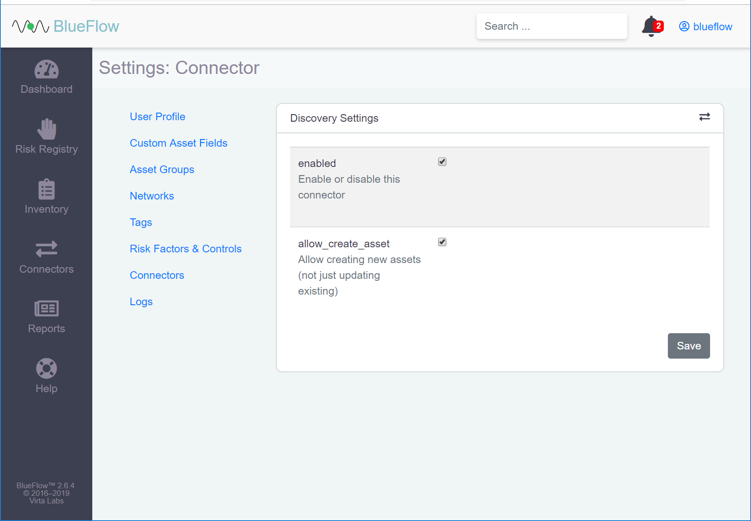
Task: Toggle the allow_create_asset checkbox
Action: [442, 242]
